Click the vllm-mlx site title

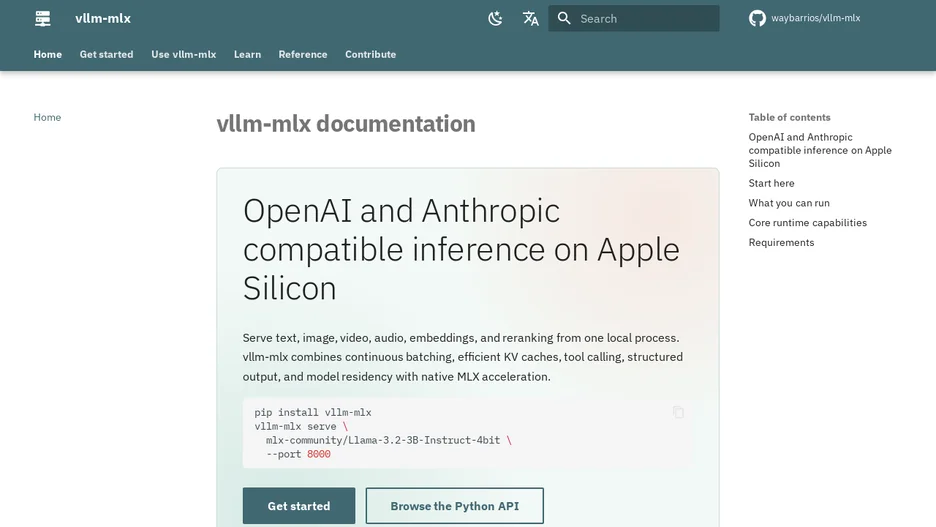click(x=103, y=19)
